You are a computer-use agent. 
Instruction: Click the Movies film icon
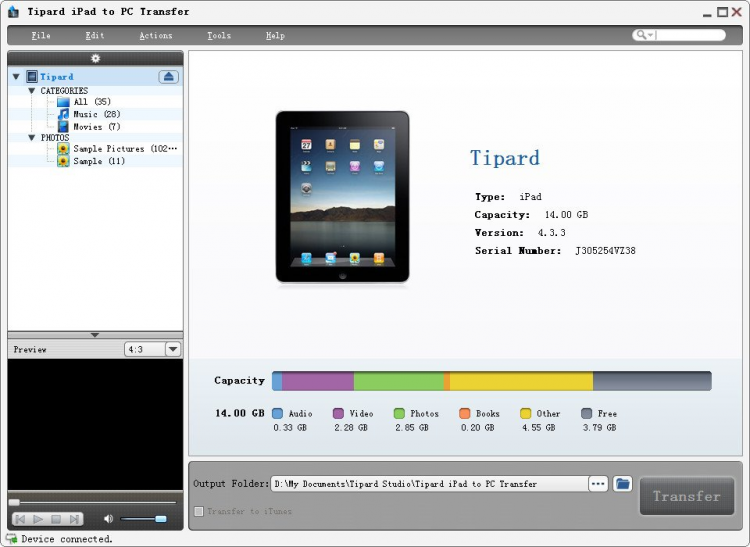click(x=63, y=127)
